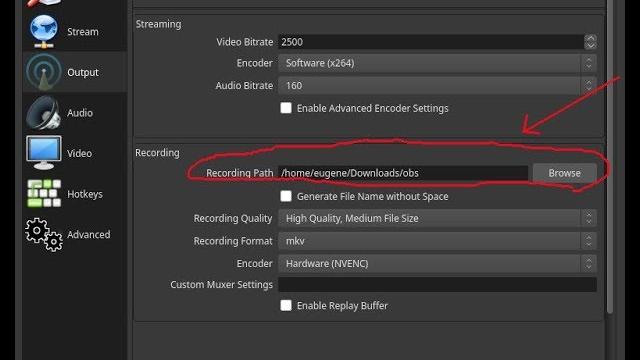Open the Recording Format mkv dropdown
This screenshot has width=640, height=360.
pyautogui.click(x=437, y=241)
